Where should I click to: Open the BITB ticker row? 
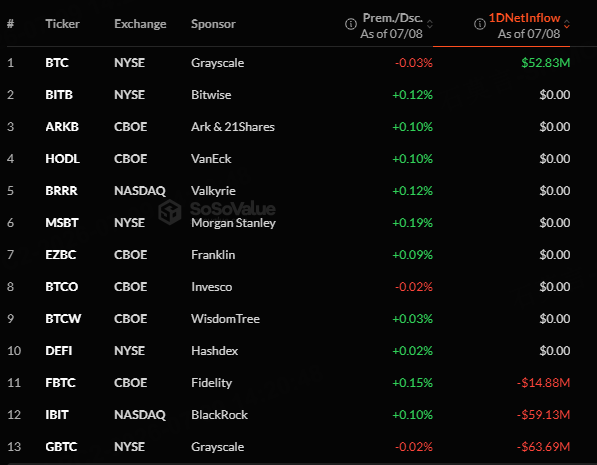[289, 95]
